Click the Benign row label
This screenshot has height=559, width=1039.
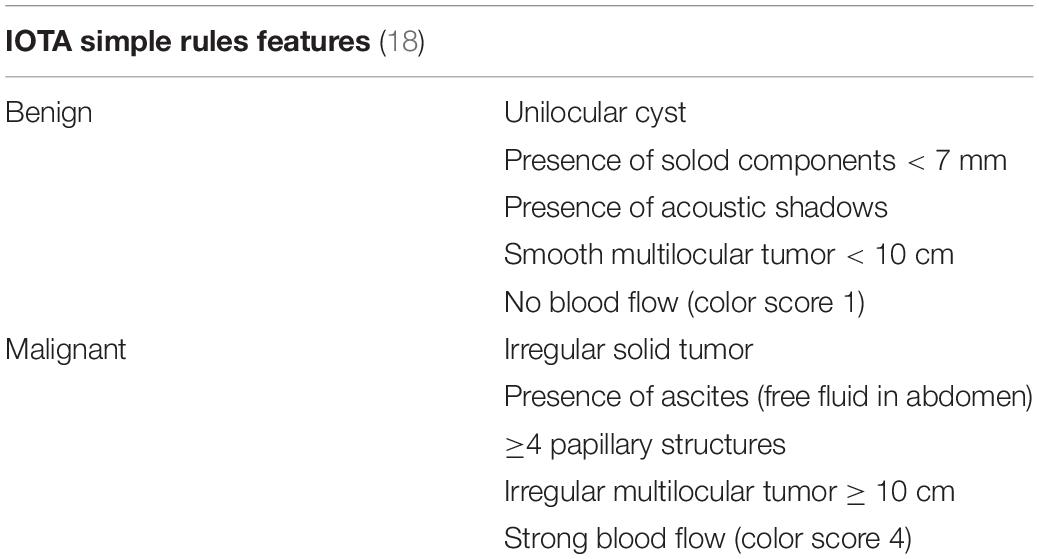[x=48, y=113]
